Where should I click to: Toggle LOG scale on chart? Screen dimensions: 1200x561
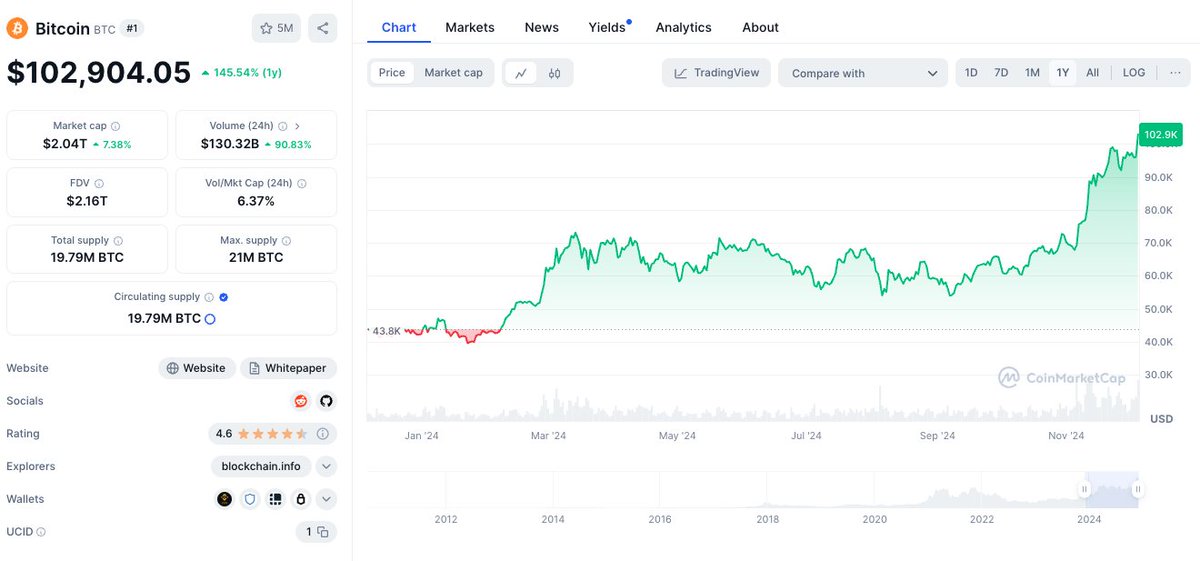point(1134,73)
